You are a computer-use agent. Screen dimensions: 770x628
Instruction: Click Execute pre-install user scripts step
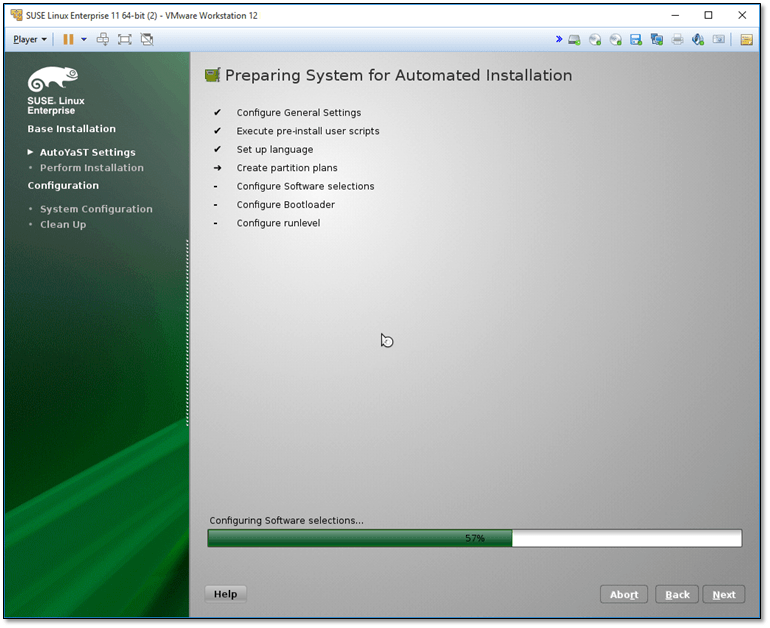308,131
